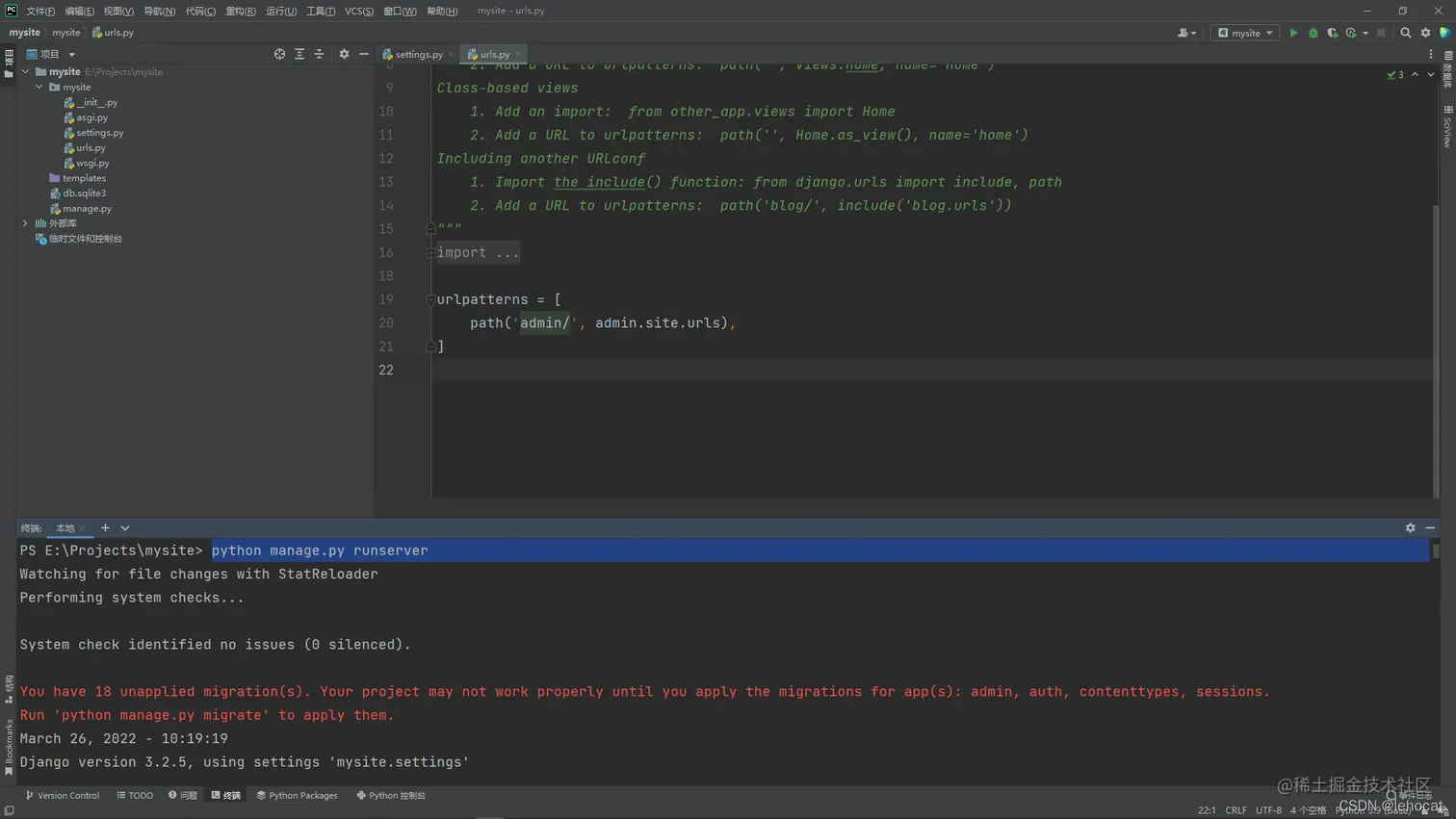Select manage.py in the project tree

coord(81,209)
